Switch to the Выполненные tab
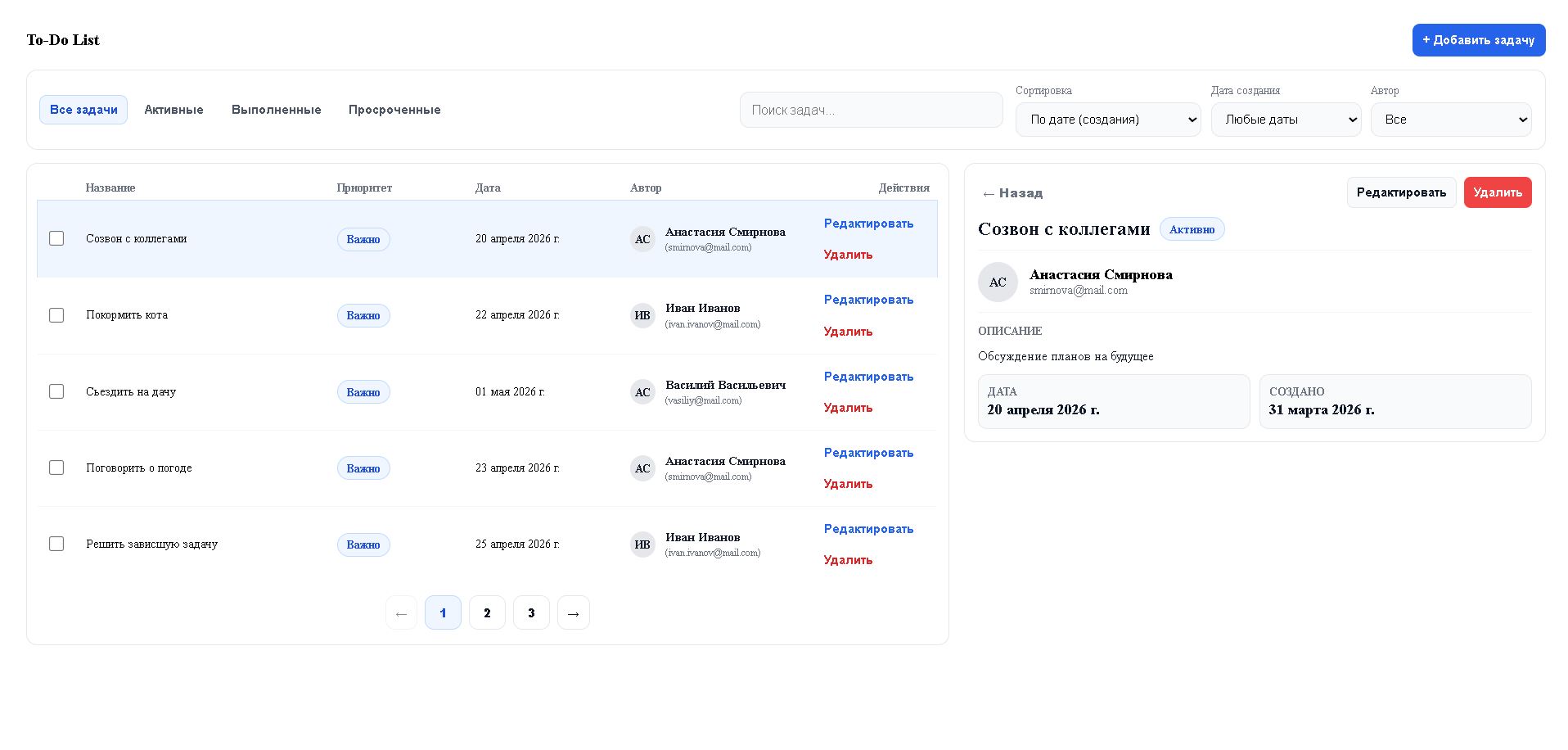Screen dimensions: 1568x750 [276, 110]
